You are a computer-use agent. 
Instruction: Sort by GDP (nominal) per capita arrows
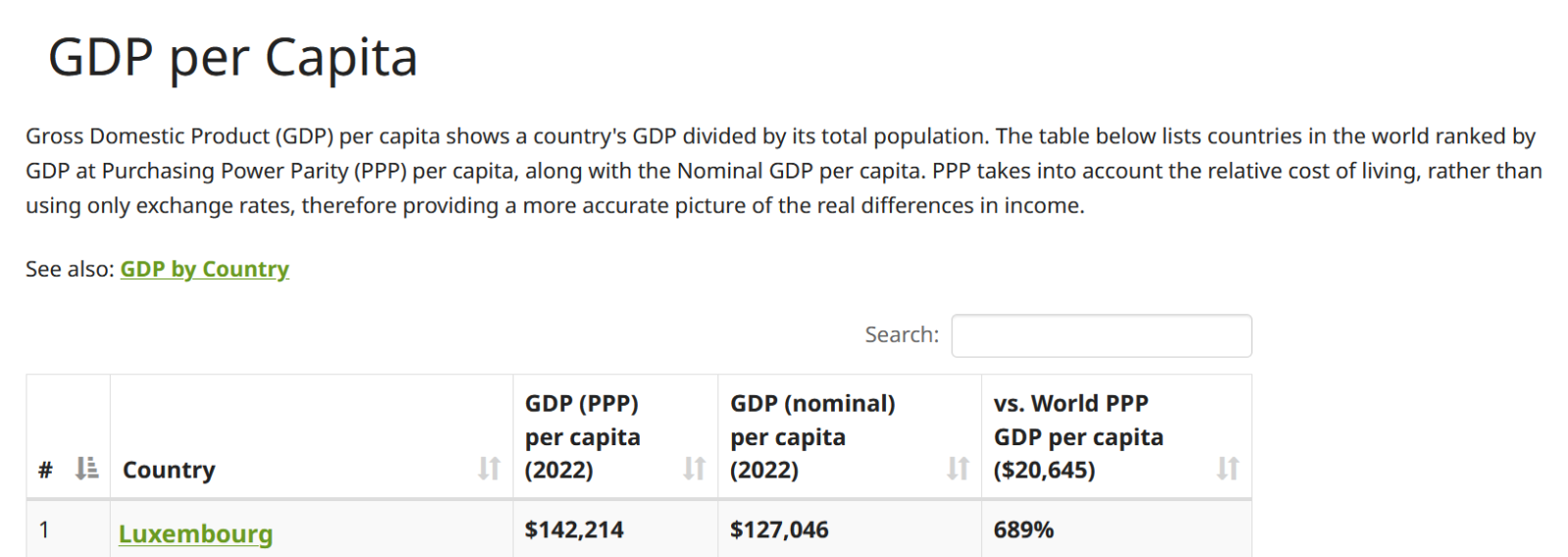click(957, 469)
